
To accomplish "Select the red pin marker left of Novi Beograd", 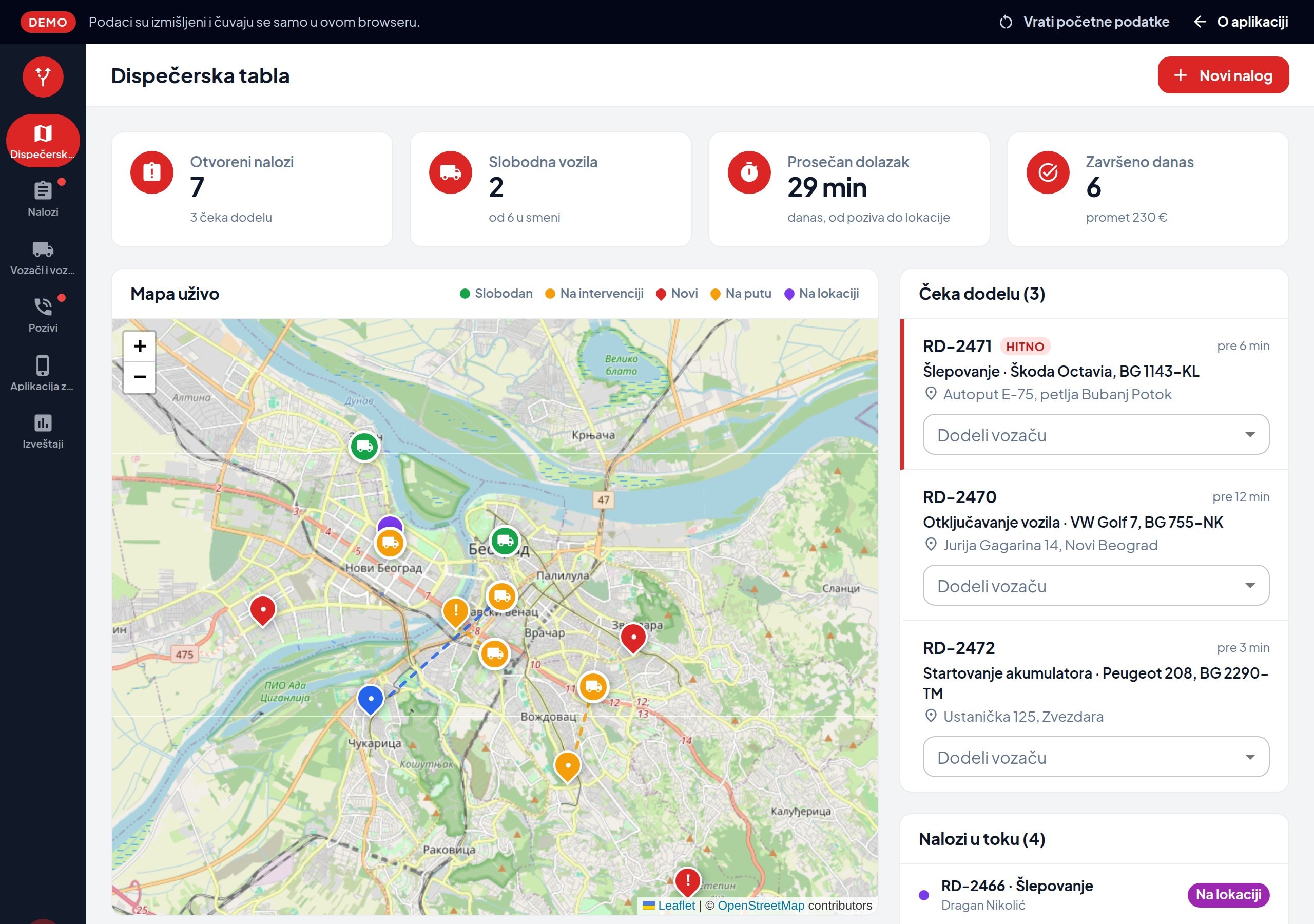I will (x=263, y=610).
